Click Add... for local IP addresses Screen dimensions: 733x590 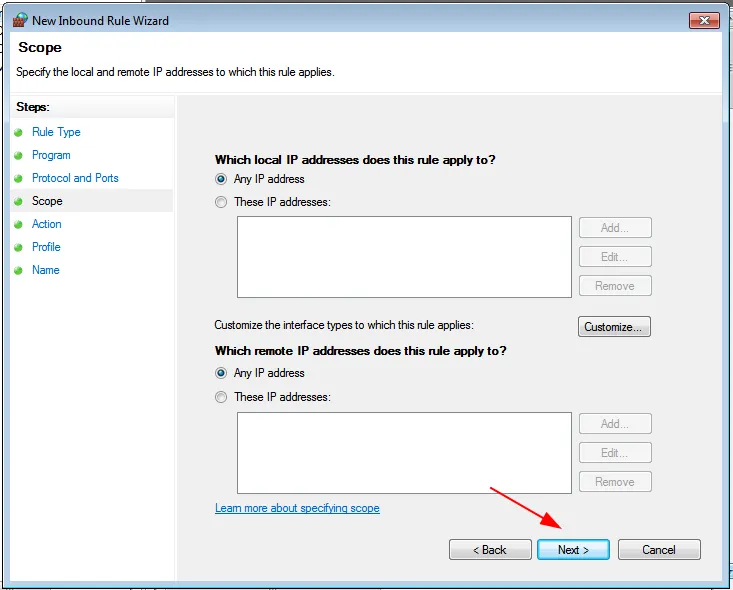click(x=615, y=228)
